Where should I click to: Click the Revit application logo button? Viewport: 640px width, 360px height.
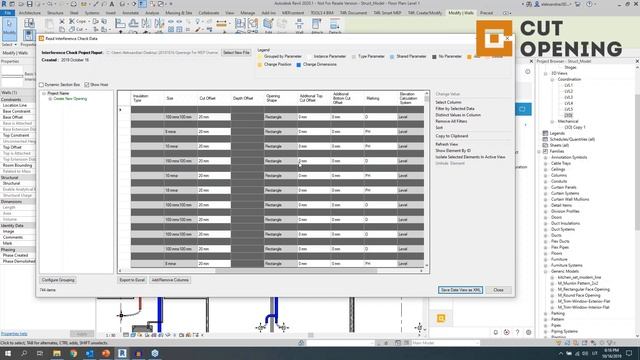pos(4,4)
